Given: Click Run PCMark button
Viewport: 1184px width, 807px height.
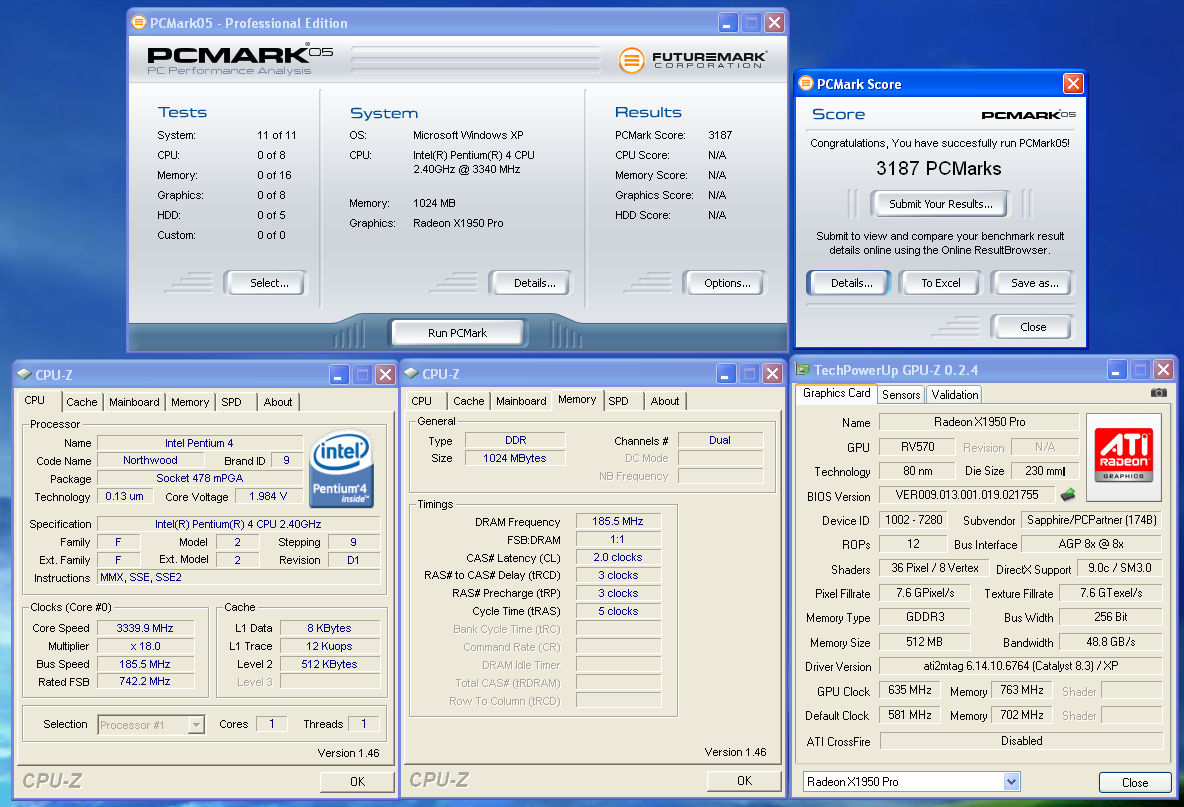Looking at the screenshot, I should pyautogui.click(x=458, y=333).
